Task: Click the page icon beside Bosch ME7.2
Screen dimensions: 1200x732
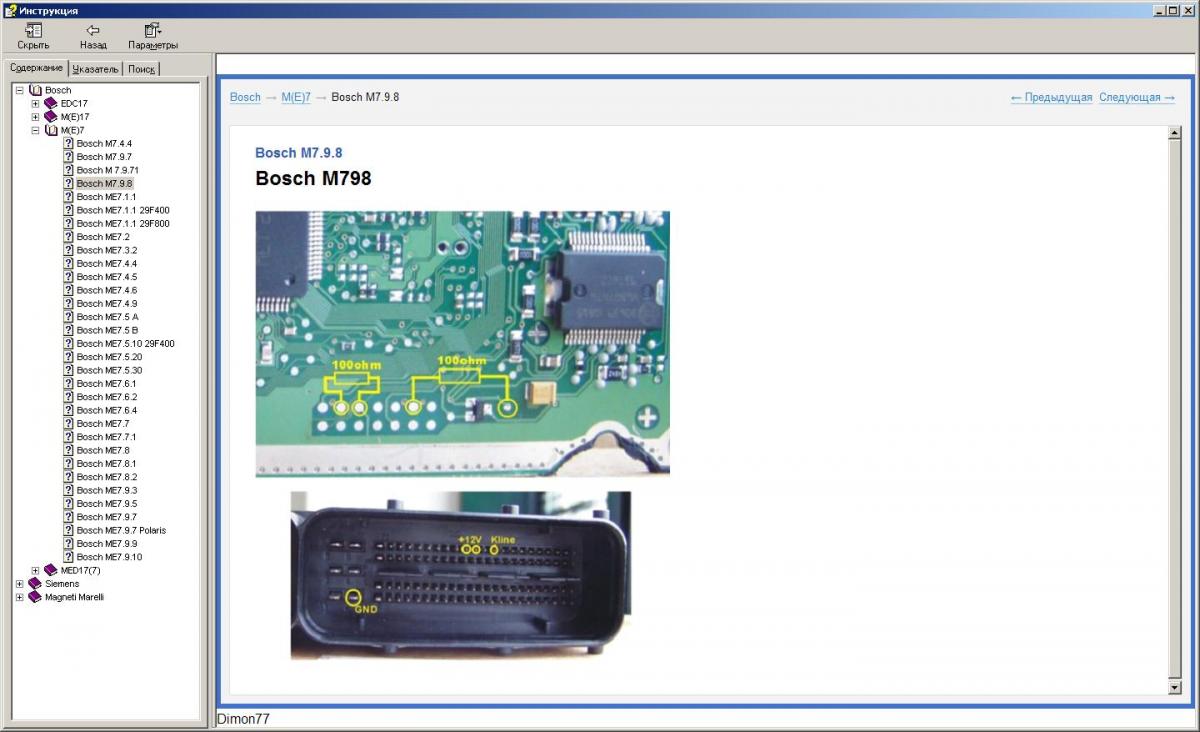Action: [68, 237]
